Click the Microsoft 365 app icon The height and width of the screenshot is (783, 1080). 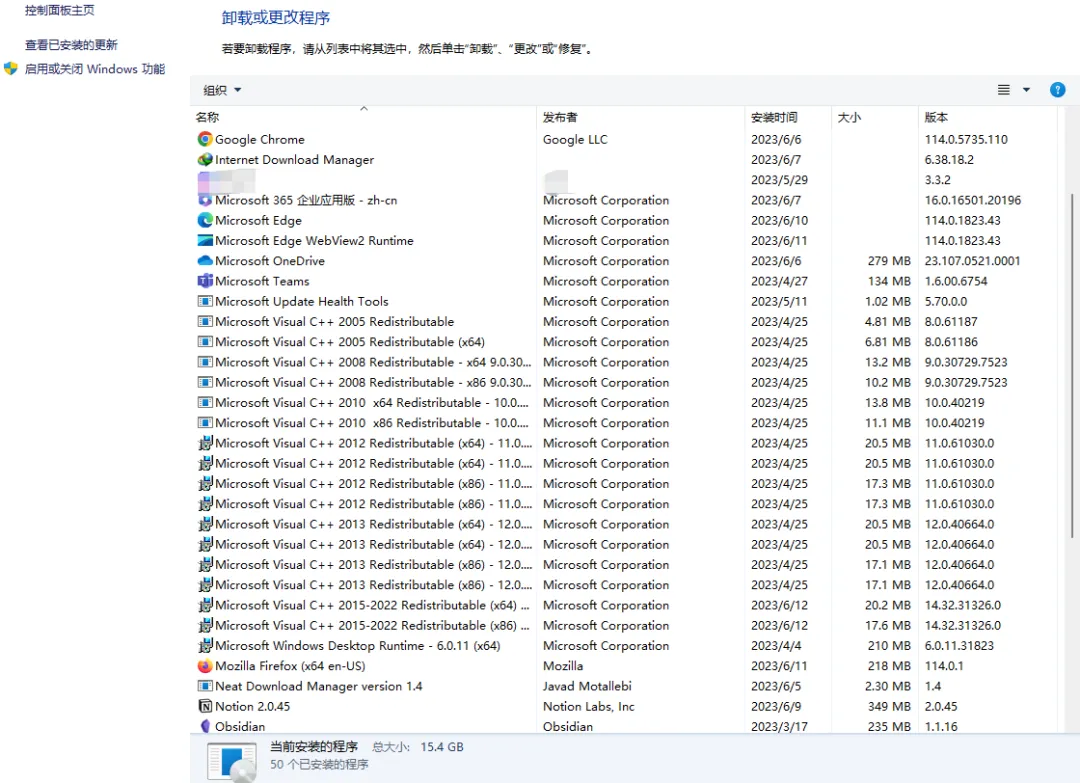coord(205,200)
